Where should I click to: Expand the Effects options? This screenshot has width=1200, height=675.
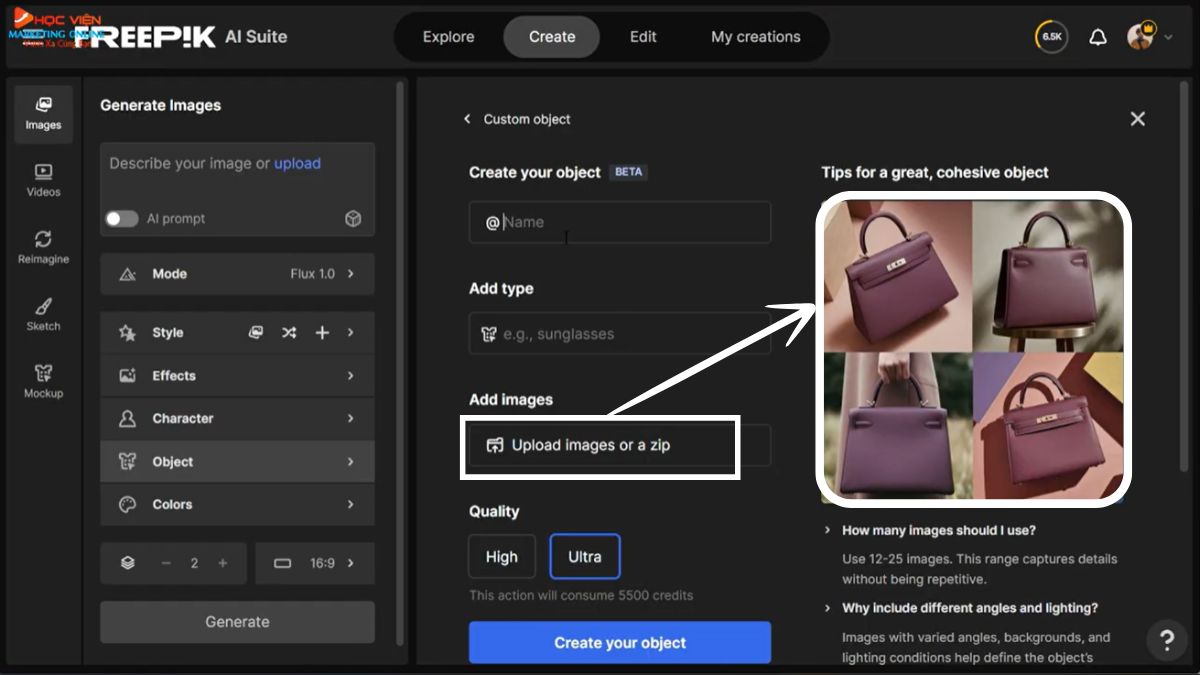pyautogui.click(x=237, y=376)
